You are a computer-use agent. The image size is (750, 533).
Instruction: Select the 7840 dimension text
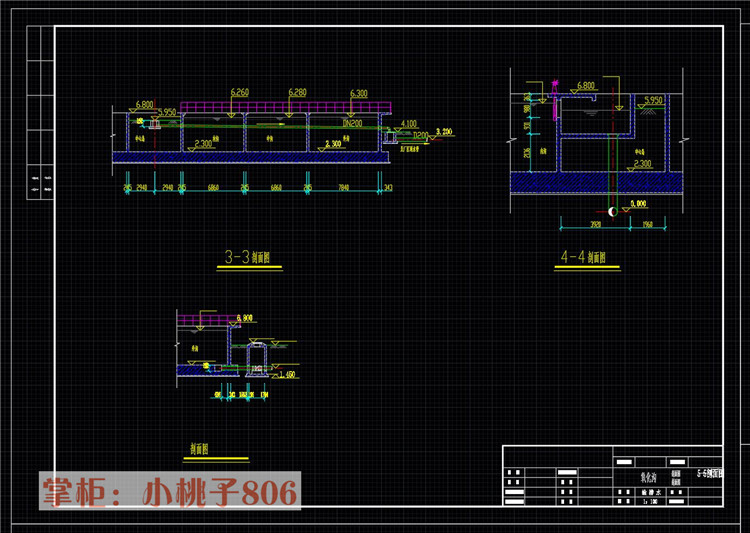[343, 188]
